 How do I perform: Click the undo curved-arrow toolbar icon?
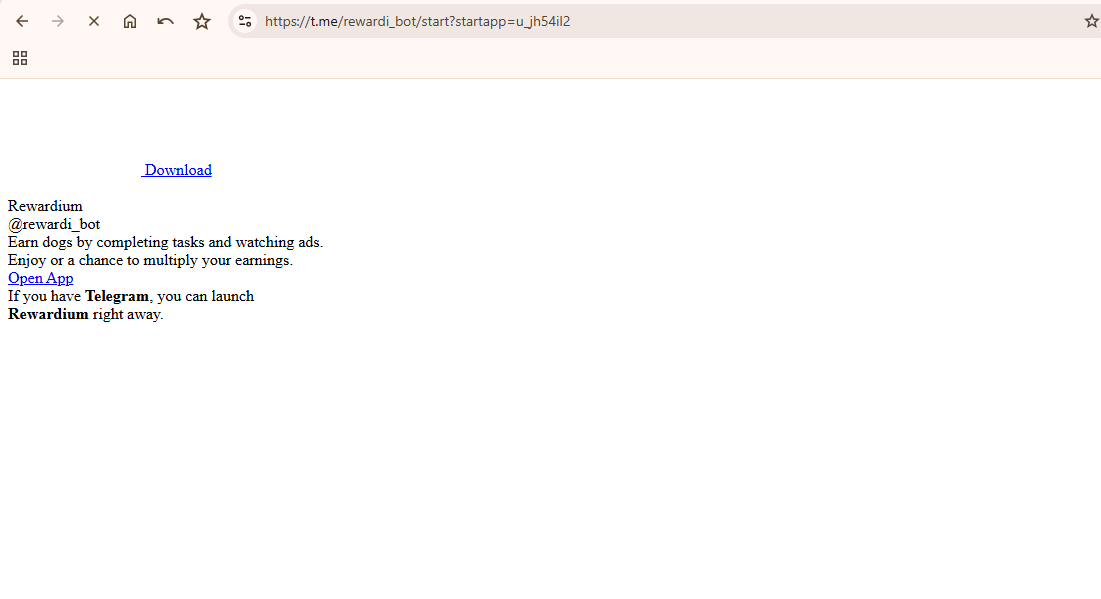tap(166, 21)
